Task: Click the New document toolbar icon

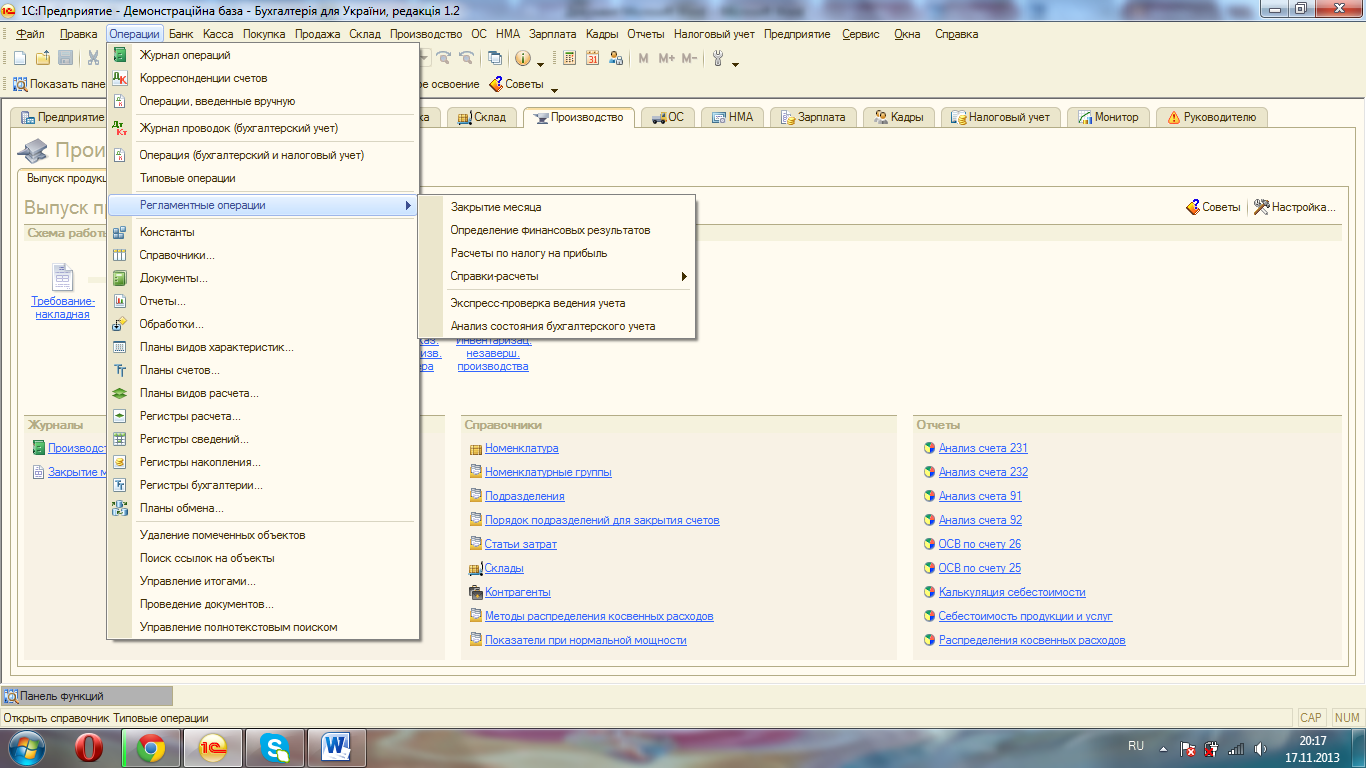Action: point(20,58)
